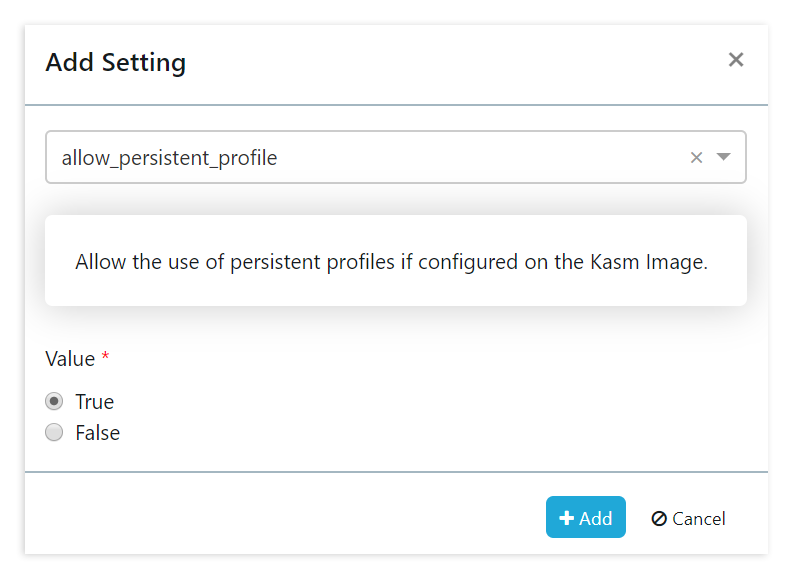Open the allow_persistent_profile combo box
Viewport: 793px width, 579px height.
[x=360, y=157]
